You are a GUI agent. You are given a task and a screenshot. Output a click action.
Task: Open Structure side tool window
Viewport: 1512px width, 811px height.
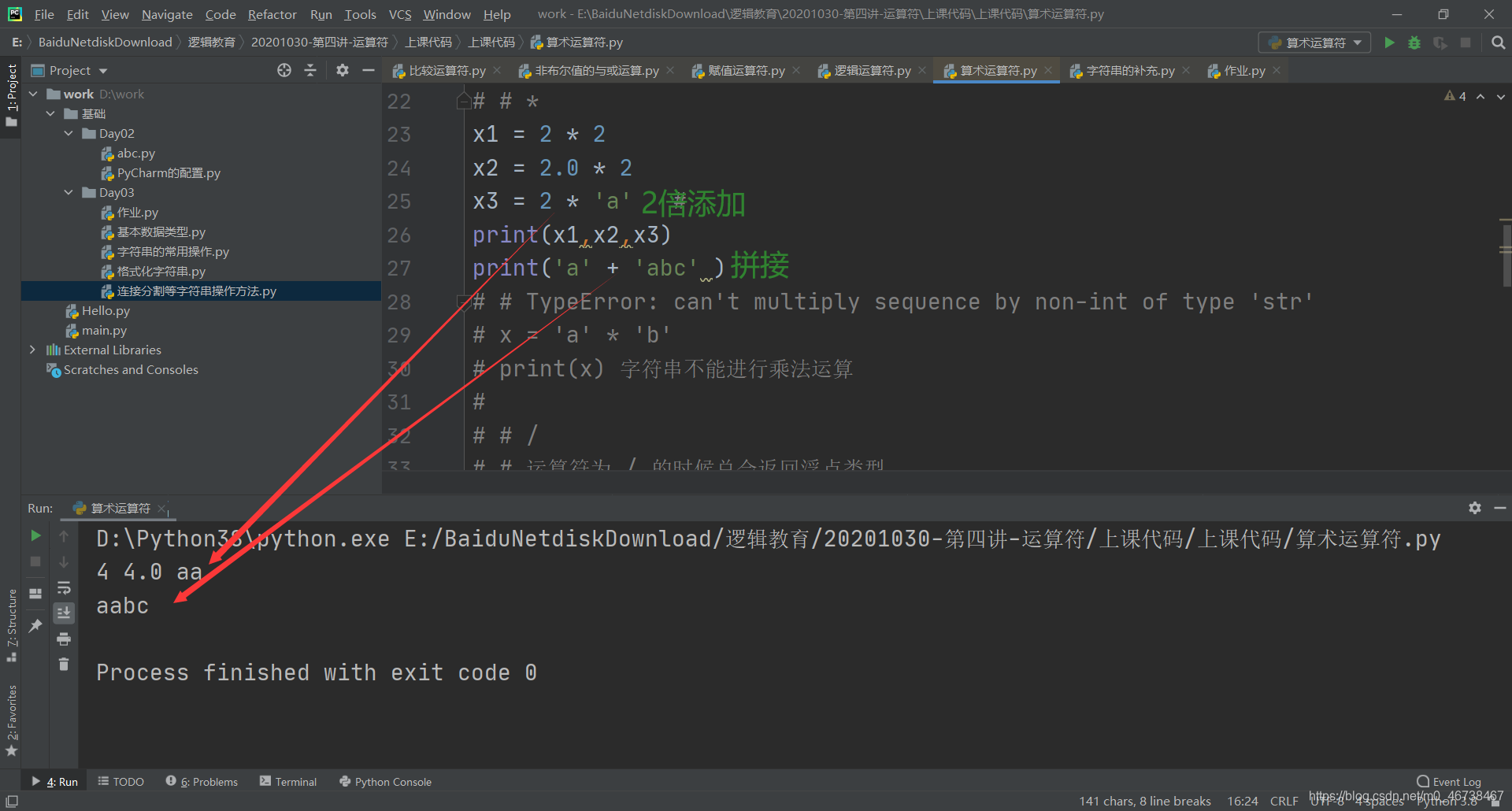coord(12,624)
